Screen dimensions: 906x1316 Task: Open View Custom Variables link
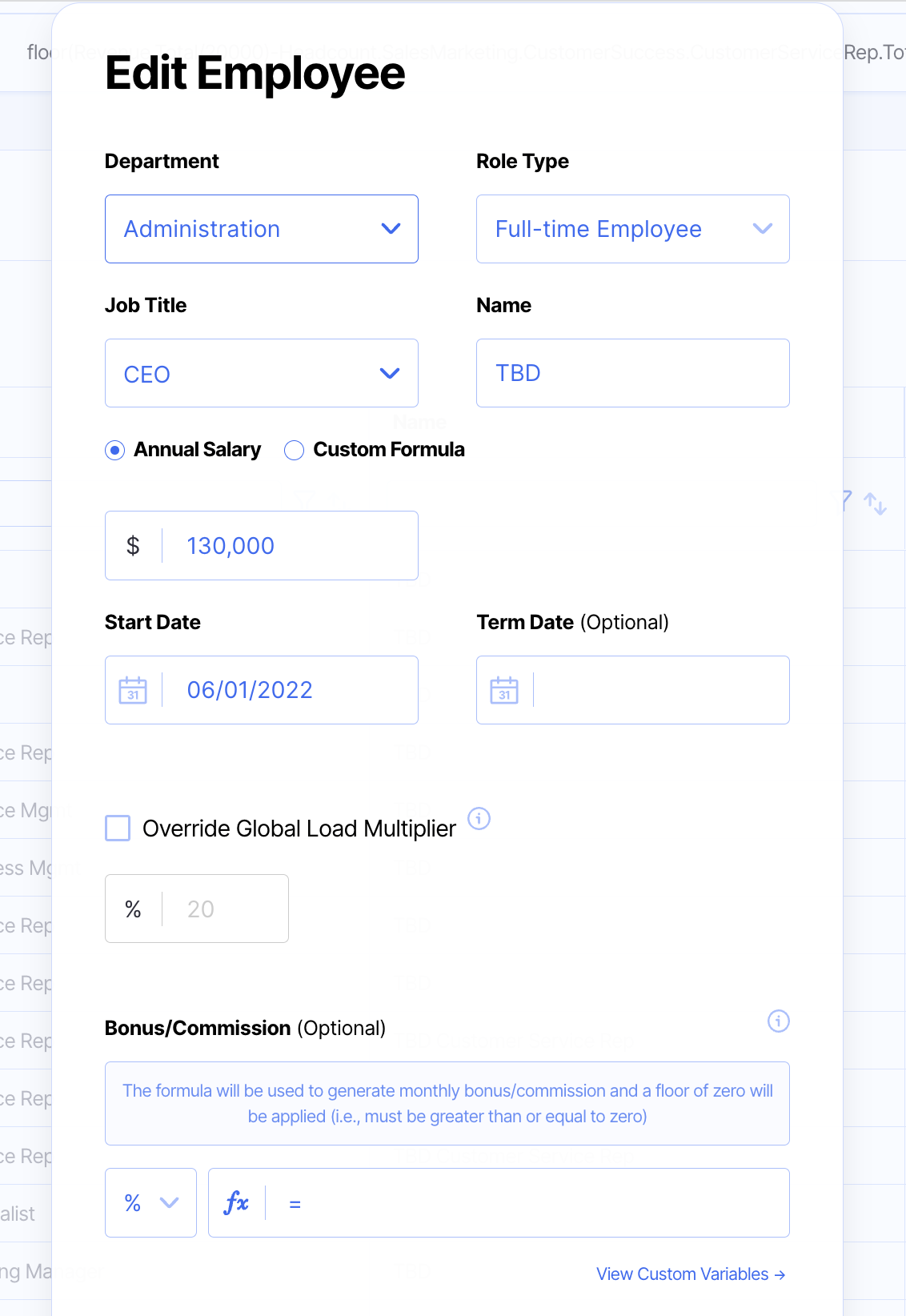[690, 1274]
